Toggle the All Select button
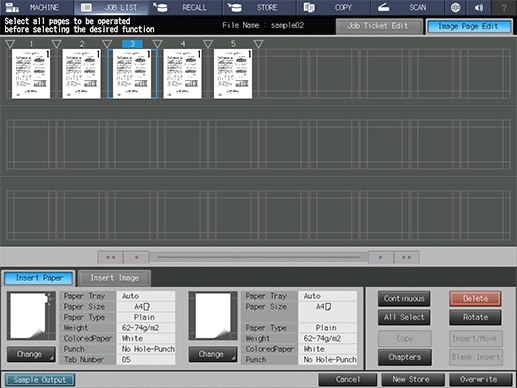The height and width of the screenshot is (388, 517). [404, 317]
